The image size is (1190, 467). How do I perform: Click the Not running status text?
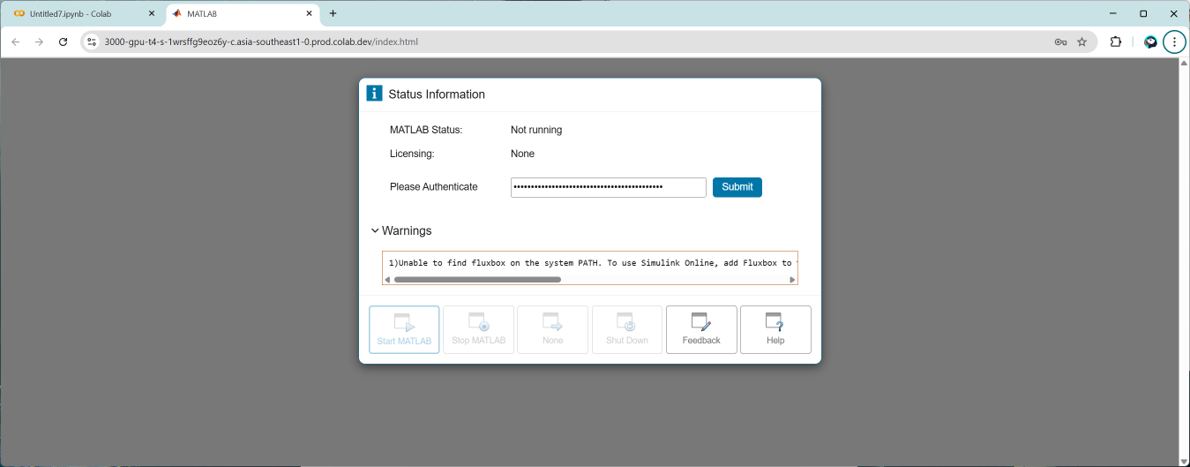pyautogui.click(x=537, y=130)
